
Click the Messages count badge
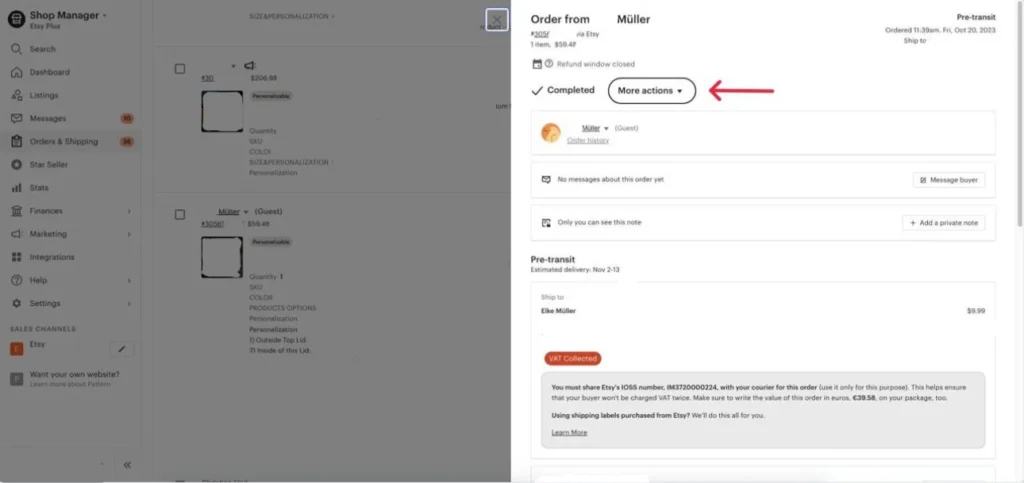click(127, 118)
